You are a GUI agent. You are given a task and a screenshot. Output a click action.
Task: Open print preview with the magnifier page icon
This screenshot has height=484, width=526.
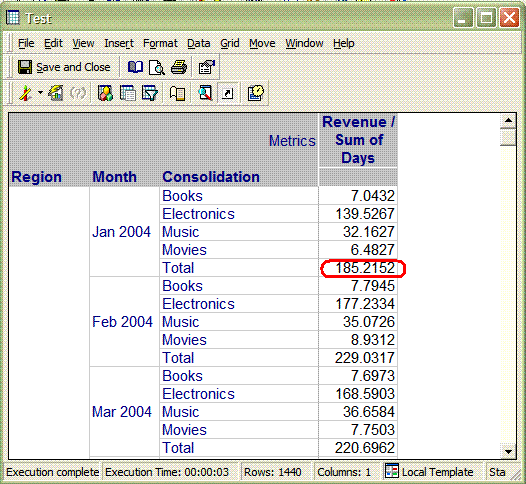156,67
